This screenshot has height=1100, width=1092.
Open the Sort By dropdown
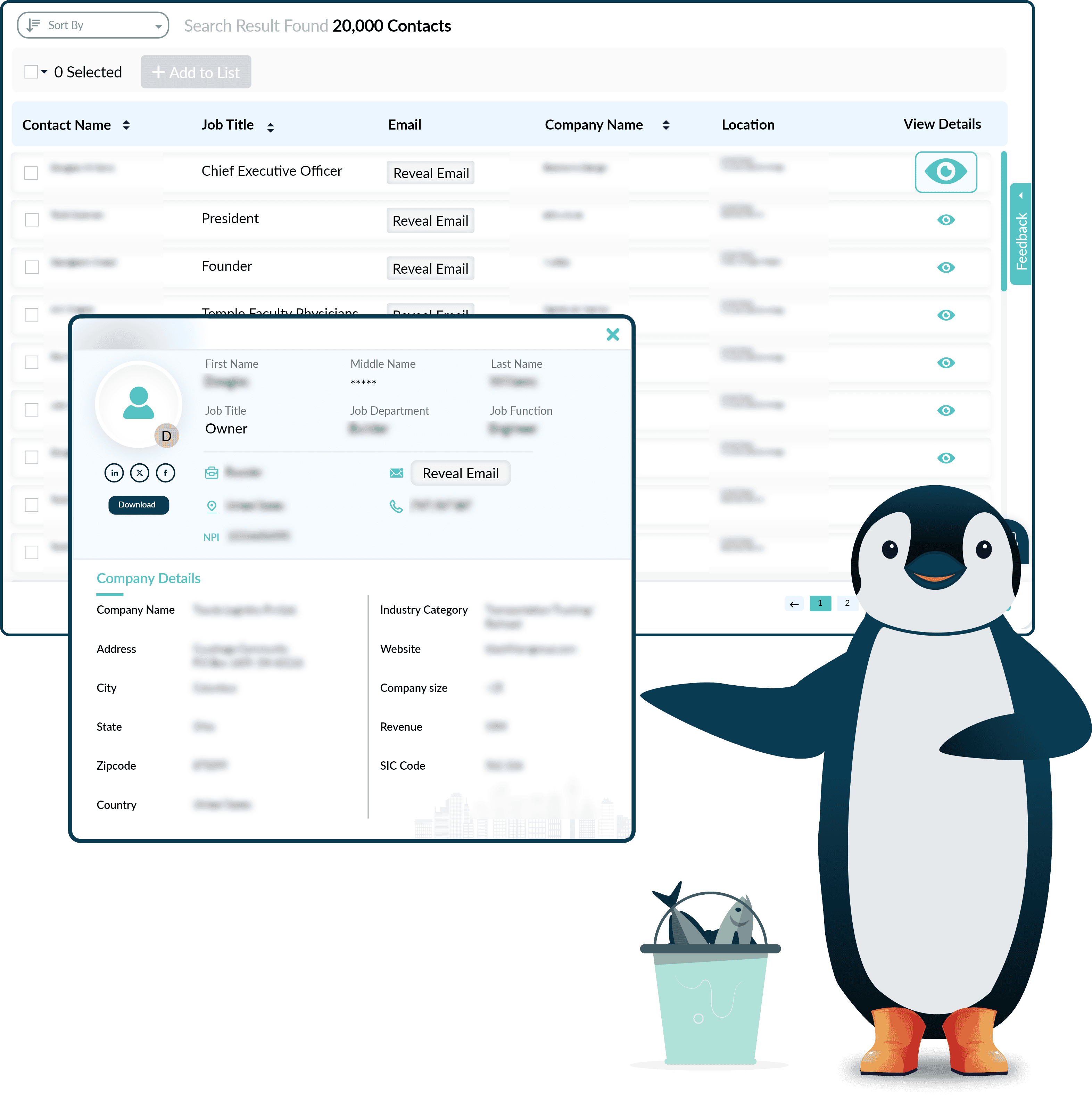click(x=93, y=25)
